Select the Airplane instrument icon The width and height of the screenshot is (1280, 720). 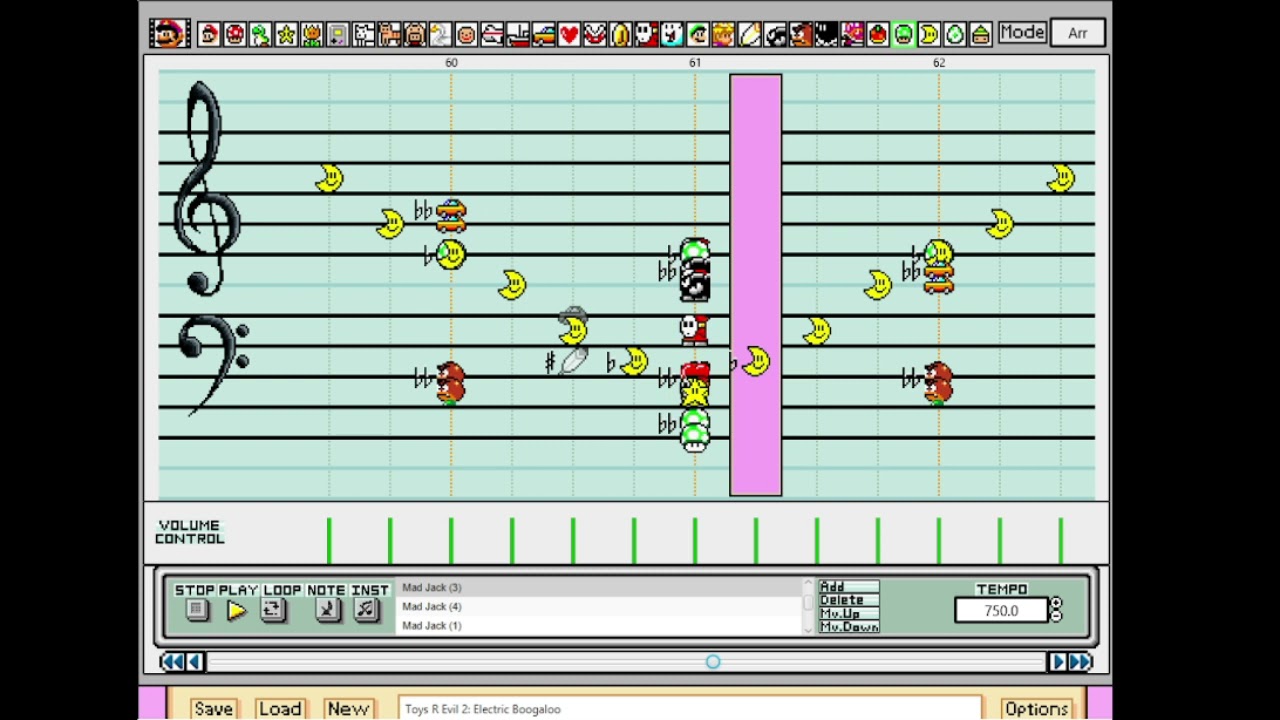click(492, 34)
